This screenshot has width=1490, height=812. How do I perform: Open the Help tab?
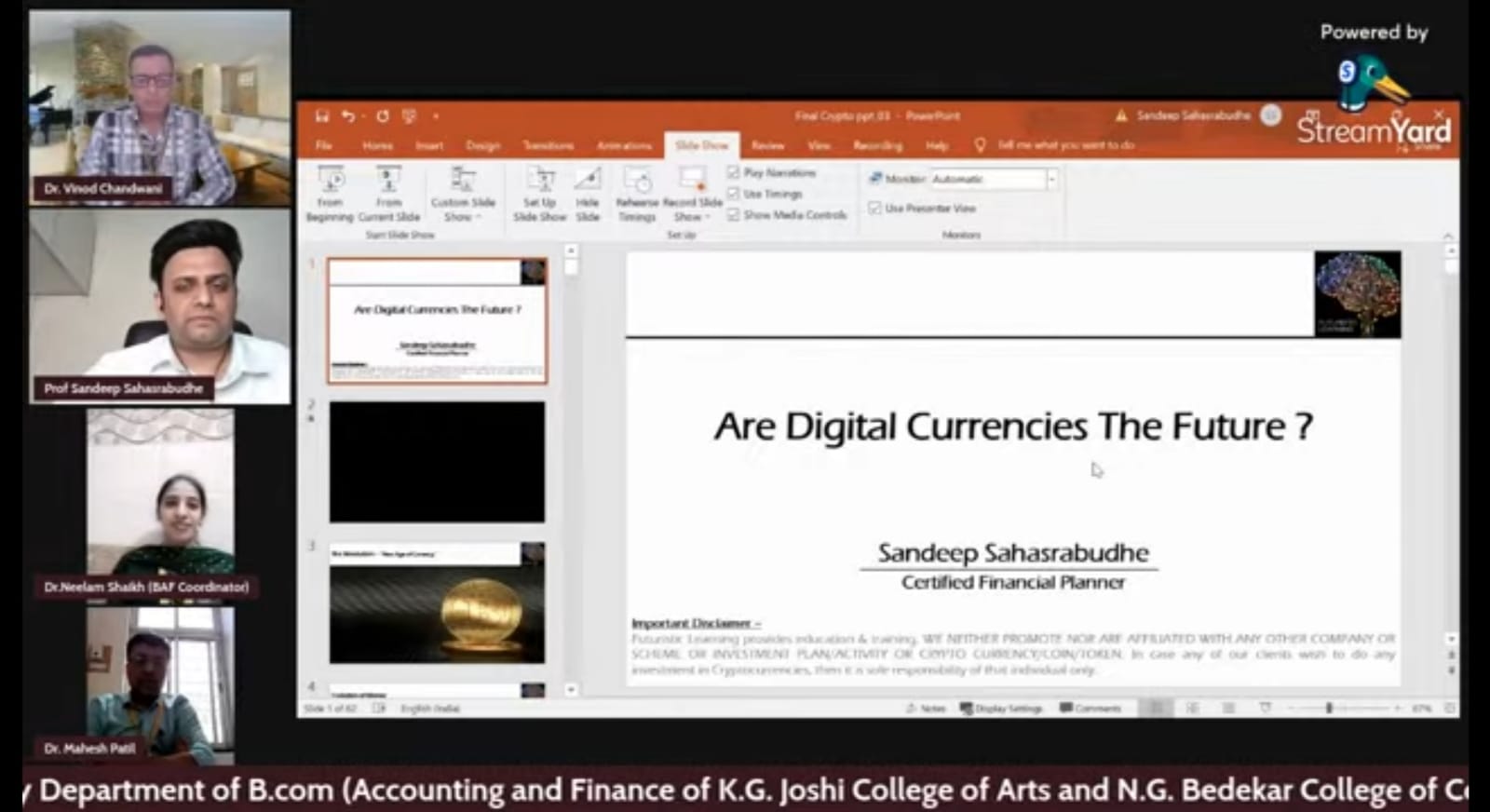pos(937,145)
